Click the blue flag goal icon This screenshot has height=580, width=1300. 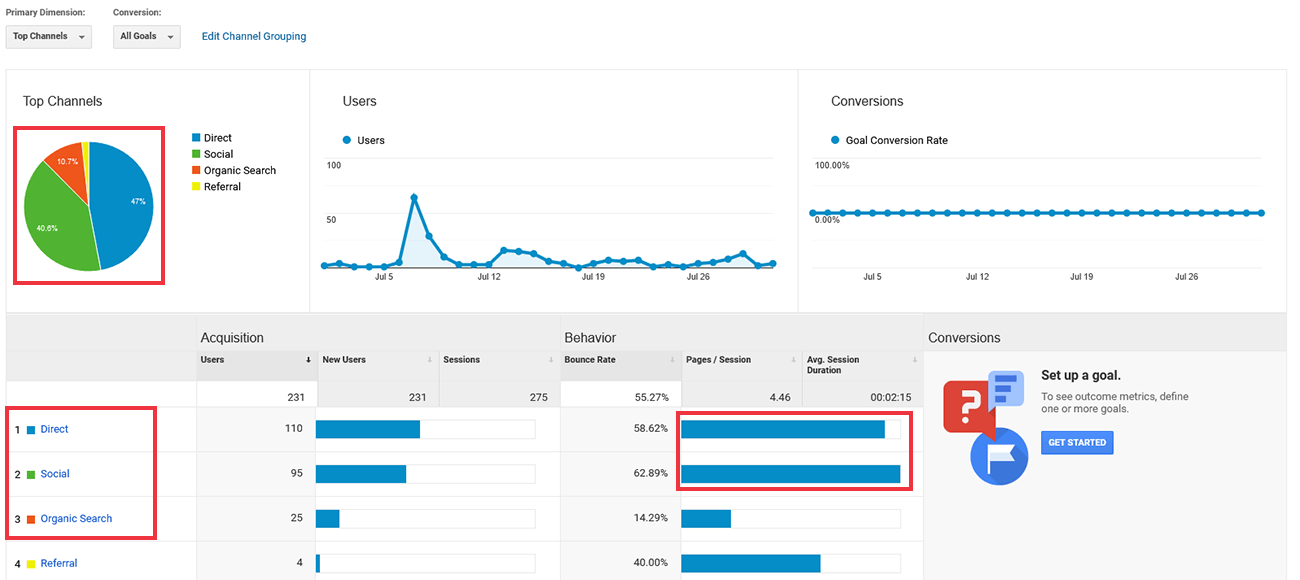[999, 457]
